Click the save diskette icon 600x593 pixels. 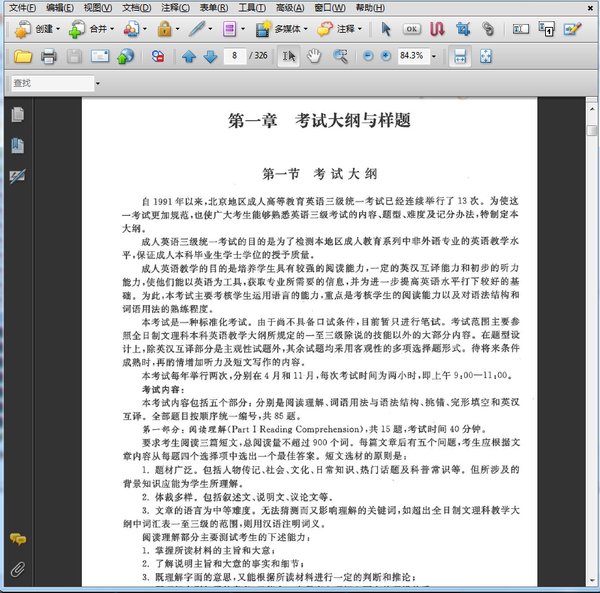[x=74, y=57]
